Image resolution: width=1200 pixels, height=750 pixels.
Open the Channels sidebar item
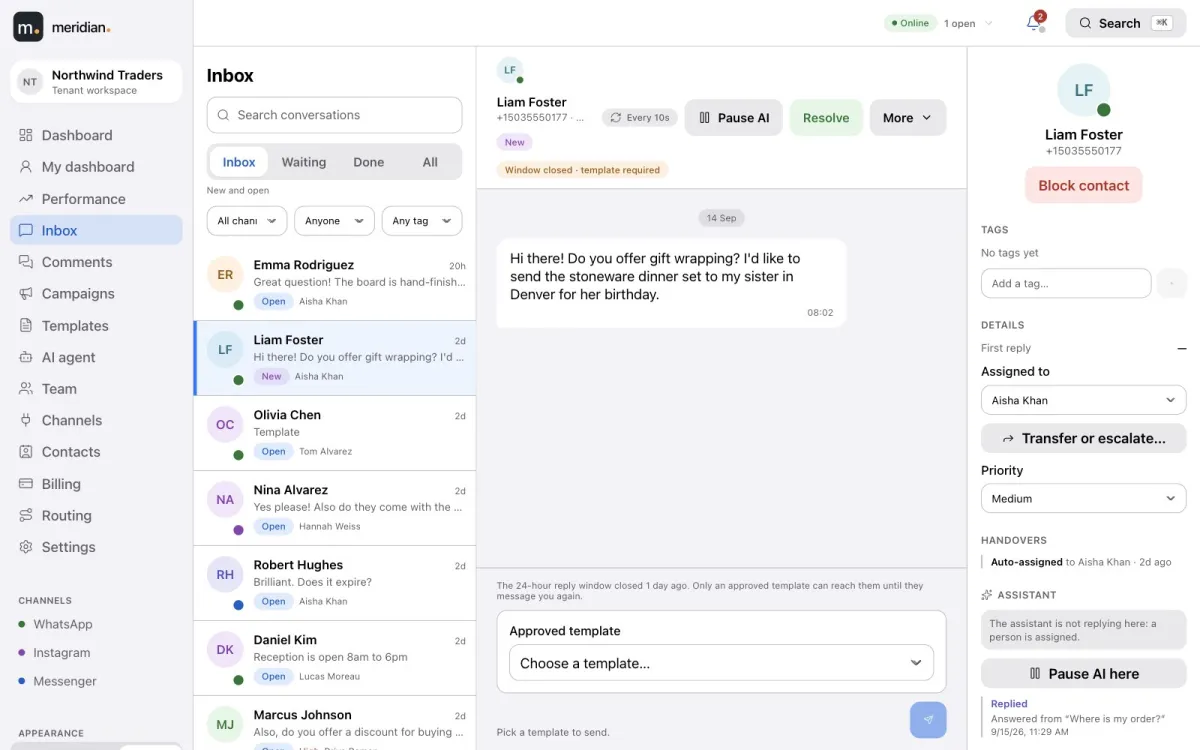(x=96, y=421)
